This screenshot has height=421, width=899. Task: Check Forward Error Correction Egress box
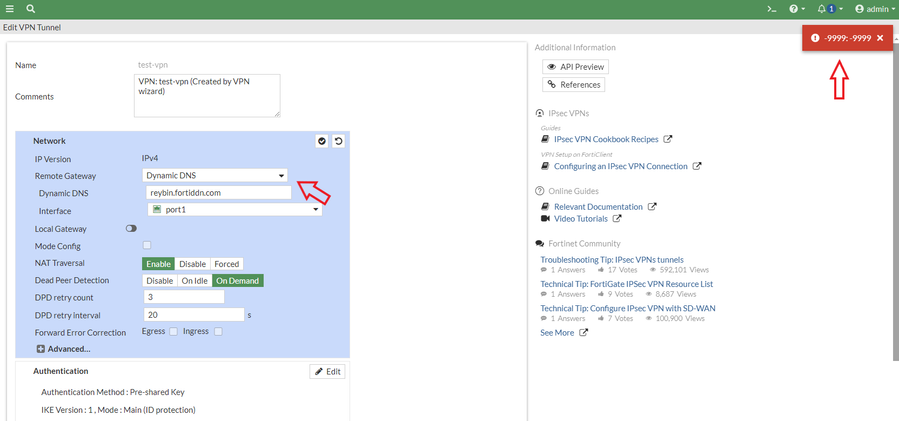(173, 332)
